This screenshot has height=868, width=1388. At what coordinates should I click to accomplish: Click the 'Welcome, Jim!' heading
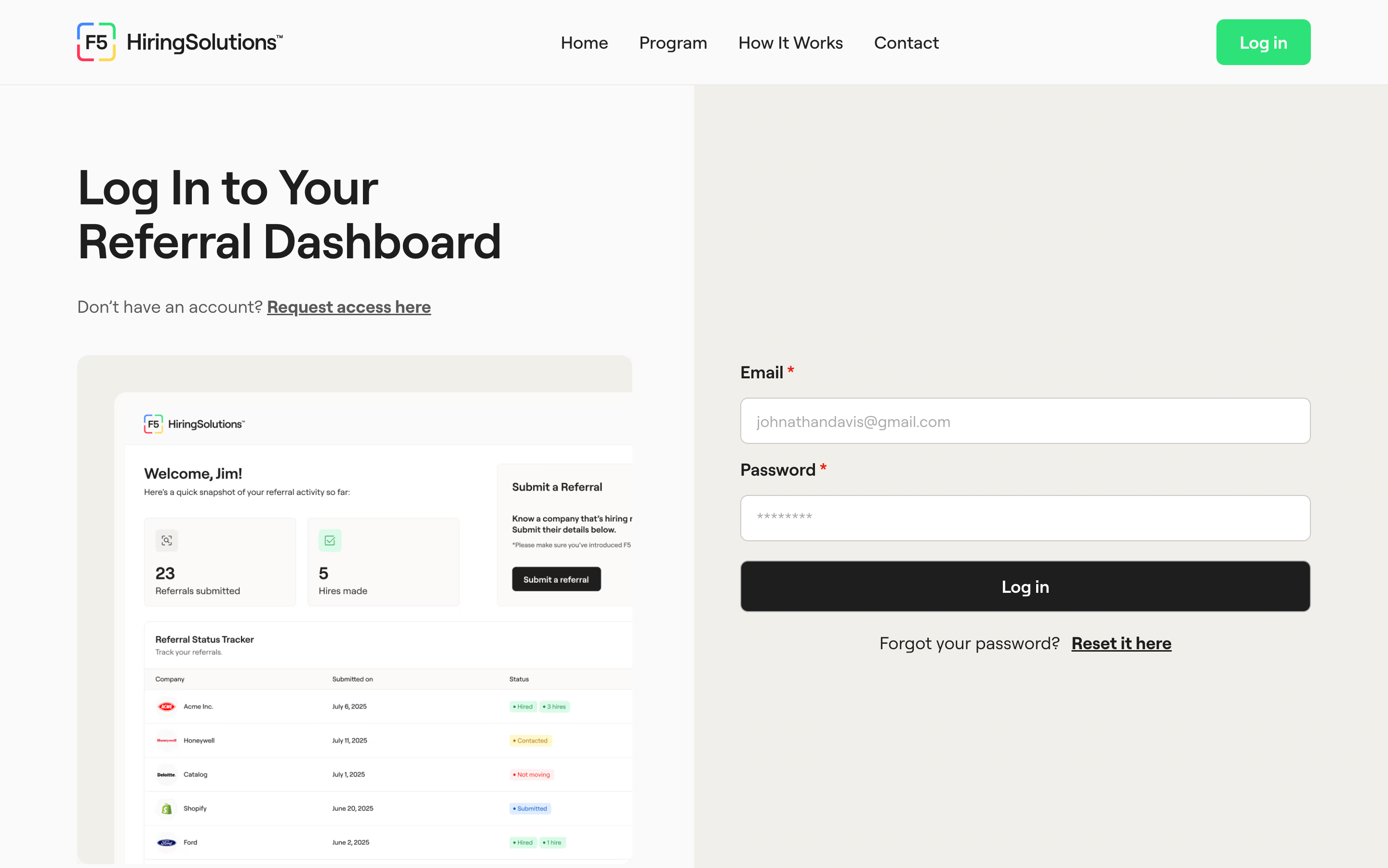pos(193,474)
